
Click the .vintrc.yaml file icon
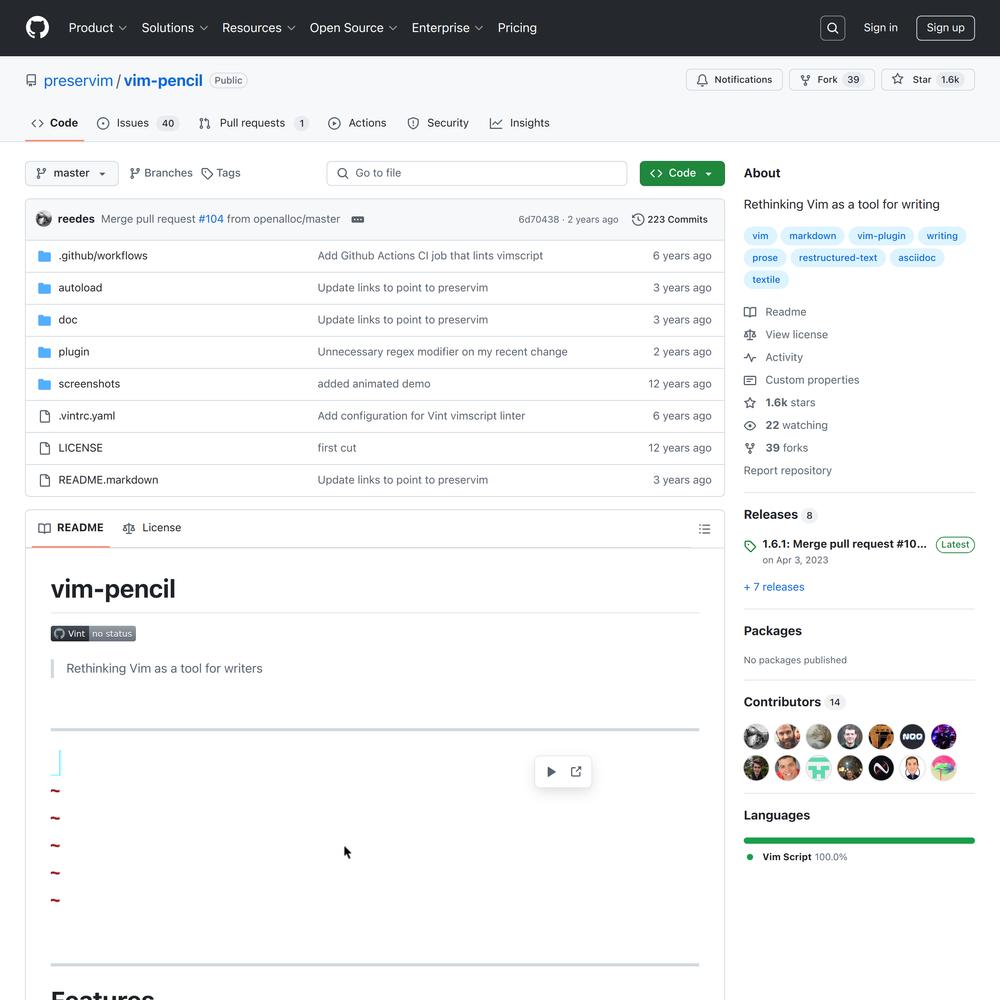pyautogui.click(x=45, y=416)
